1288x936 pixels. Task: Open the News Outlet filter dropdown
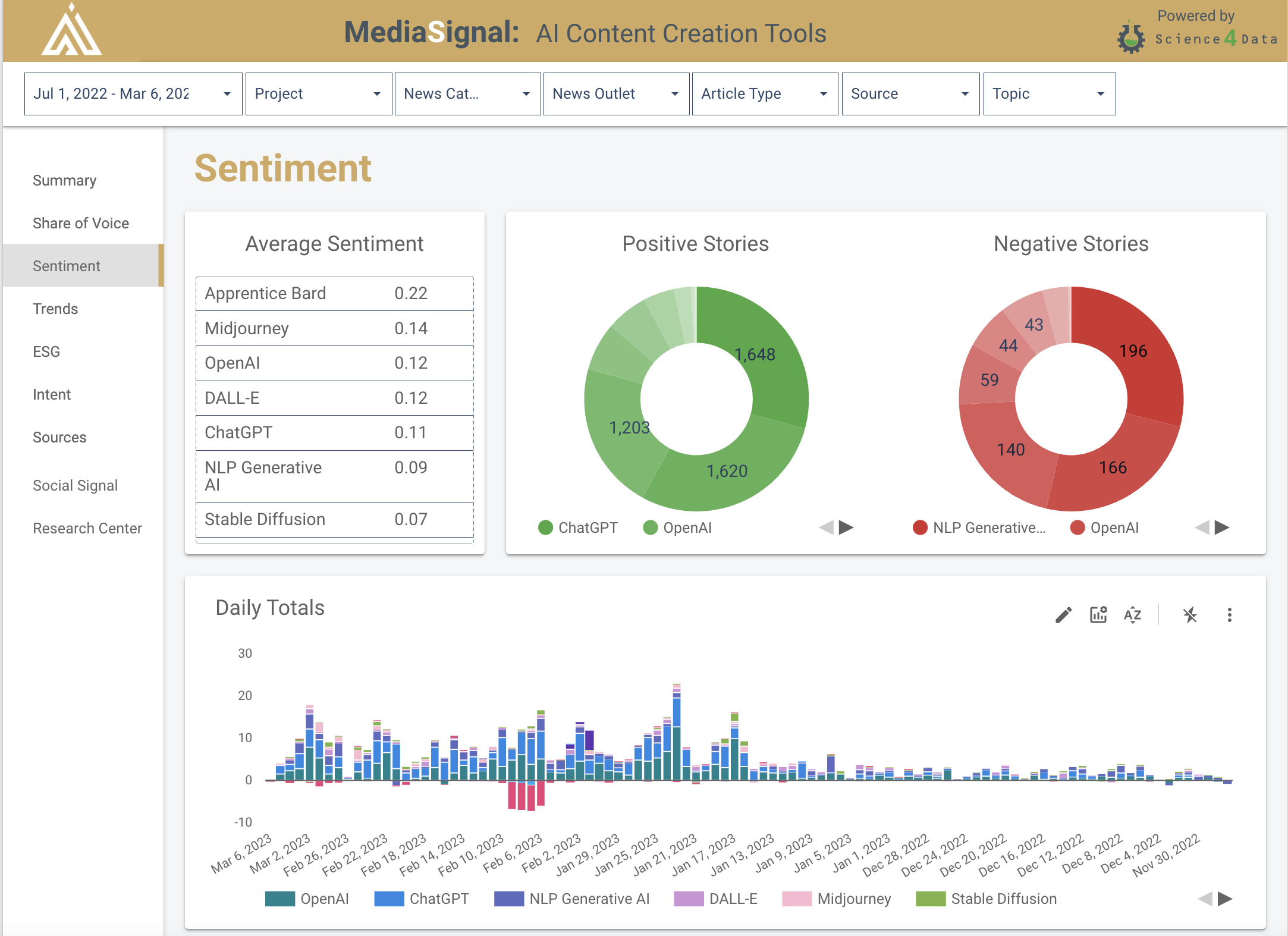(x=617, y=94)
